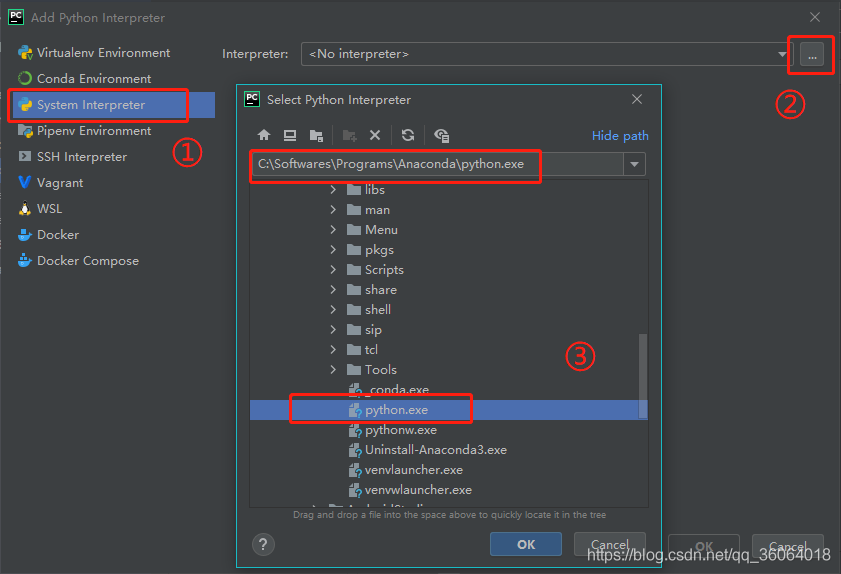
Task: Toggle show hidden files and directories
Action: (x=441, y=135)
